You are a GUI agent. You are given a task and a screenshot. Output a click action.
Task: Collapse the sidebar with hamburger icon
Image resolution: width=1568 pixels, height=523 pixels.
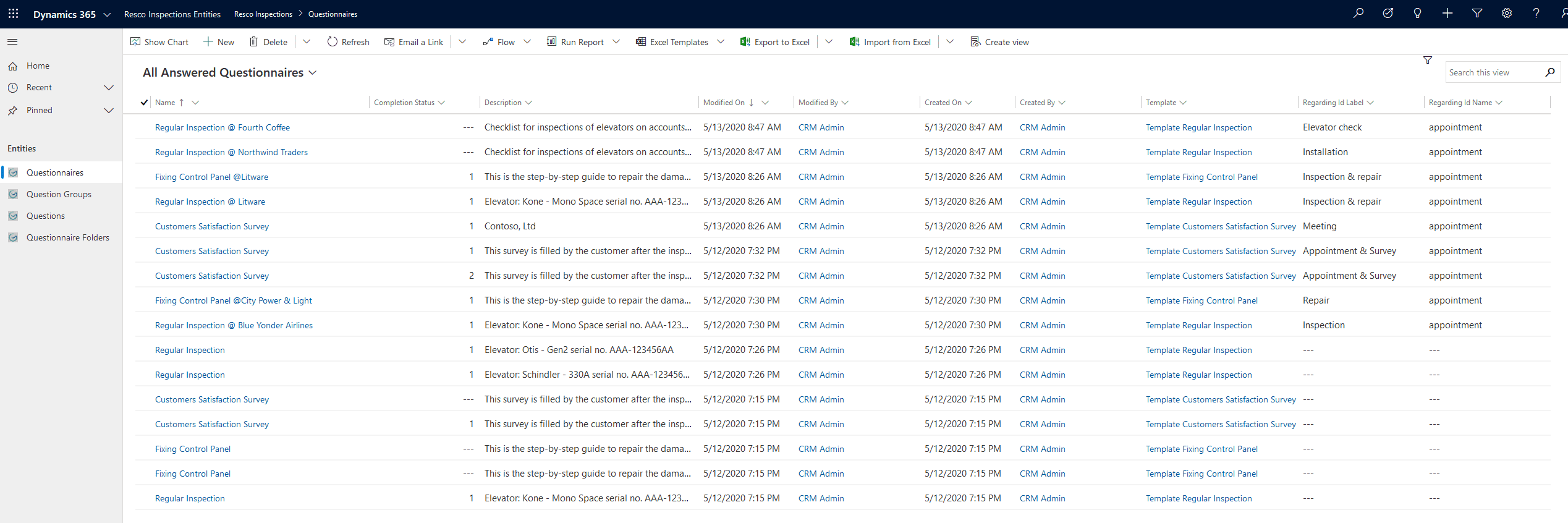[x=12, y=42]
